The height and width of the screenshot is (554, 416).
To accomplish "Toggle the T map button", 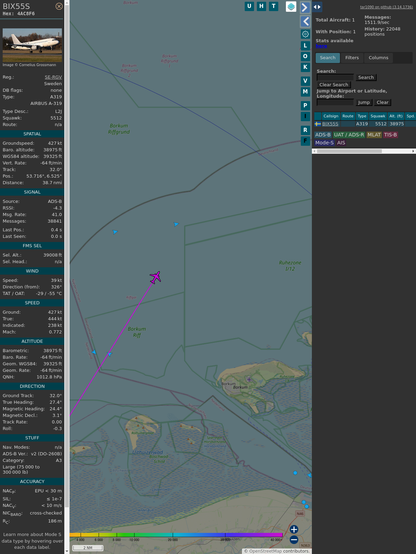I will [x=273, y=6].
